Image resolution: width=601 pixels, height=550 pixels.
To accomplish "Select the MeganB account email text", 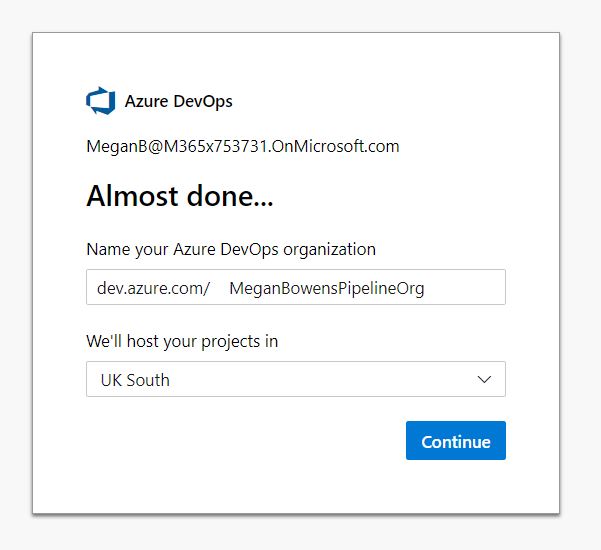I will click(243, 146).
